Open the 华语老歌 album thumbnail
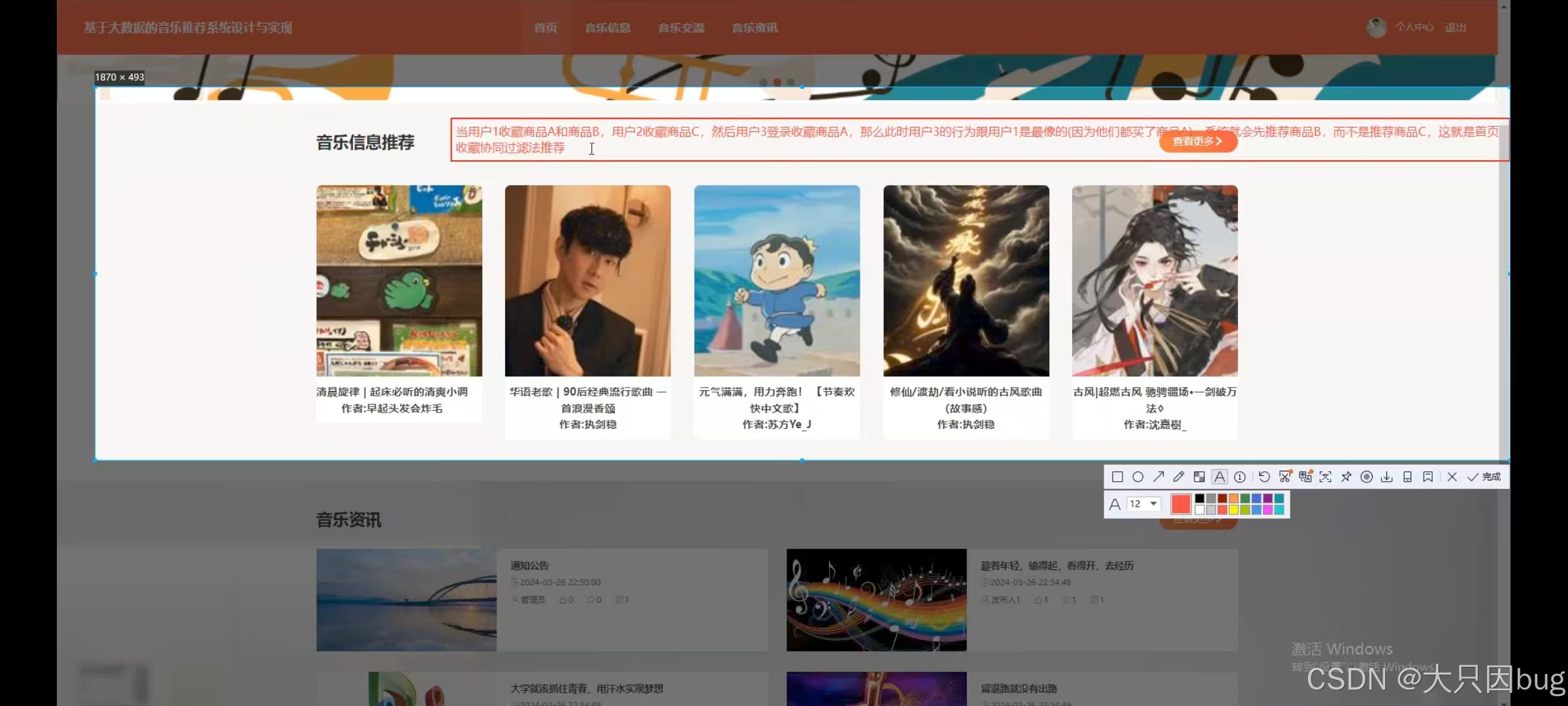This screenshot has width=1568, height=706. point(587,281)
